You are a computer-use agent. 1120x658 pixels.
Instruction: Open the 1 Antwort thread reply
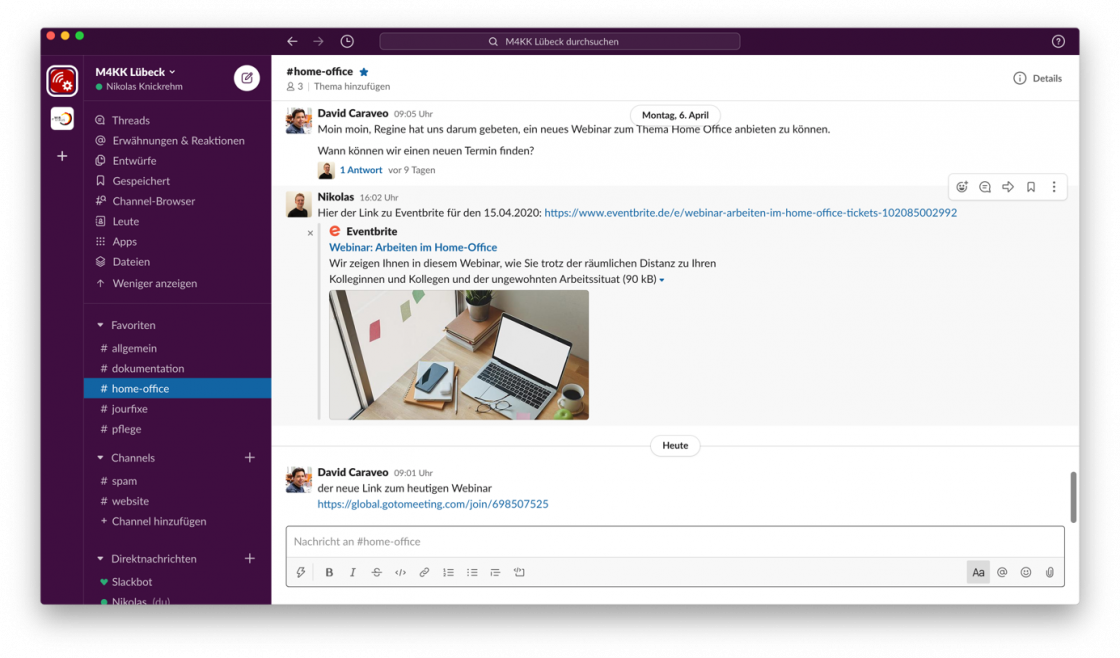pos(360,170)
